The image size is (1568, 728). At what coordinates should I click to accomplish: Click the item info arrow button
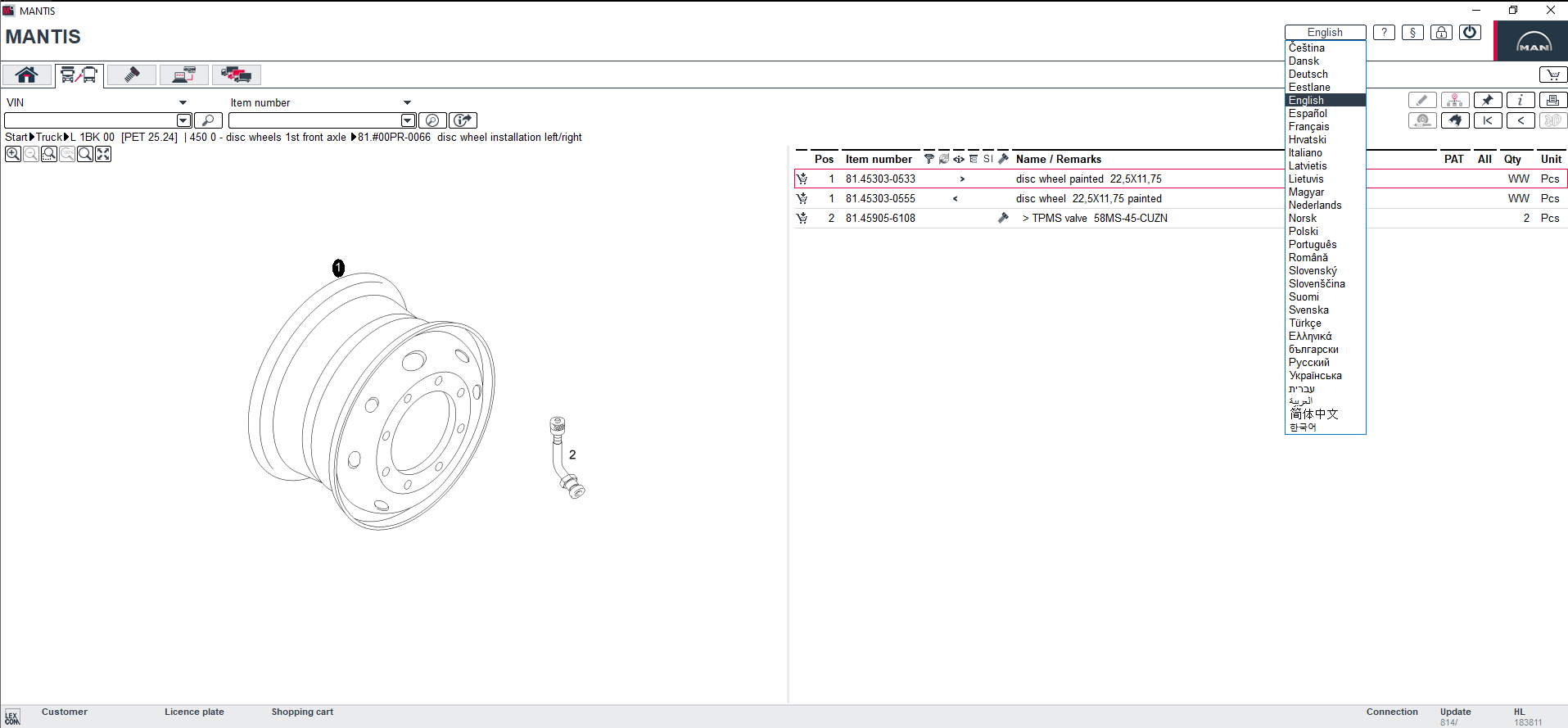(463, 120)
